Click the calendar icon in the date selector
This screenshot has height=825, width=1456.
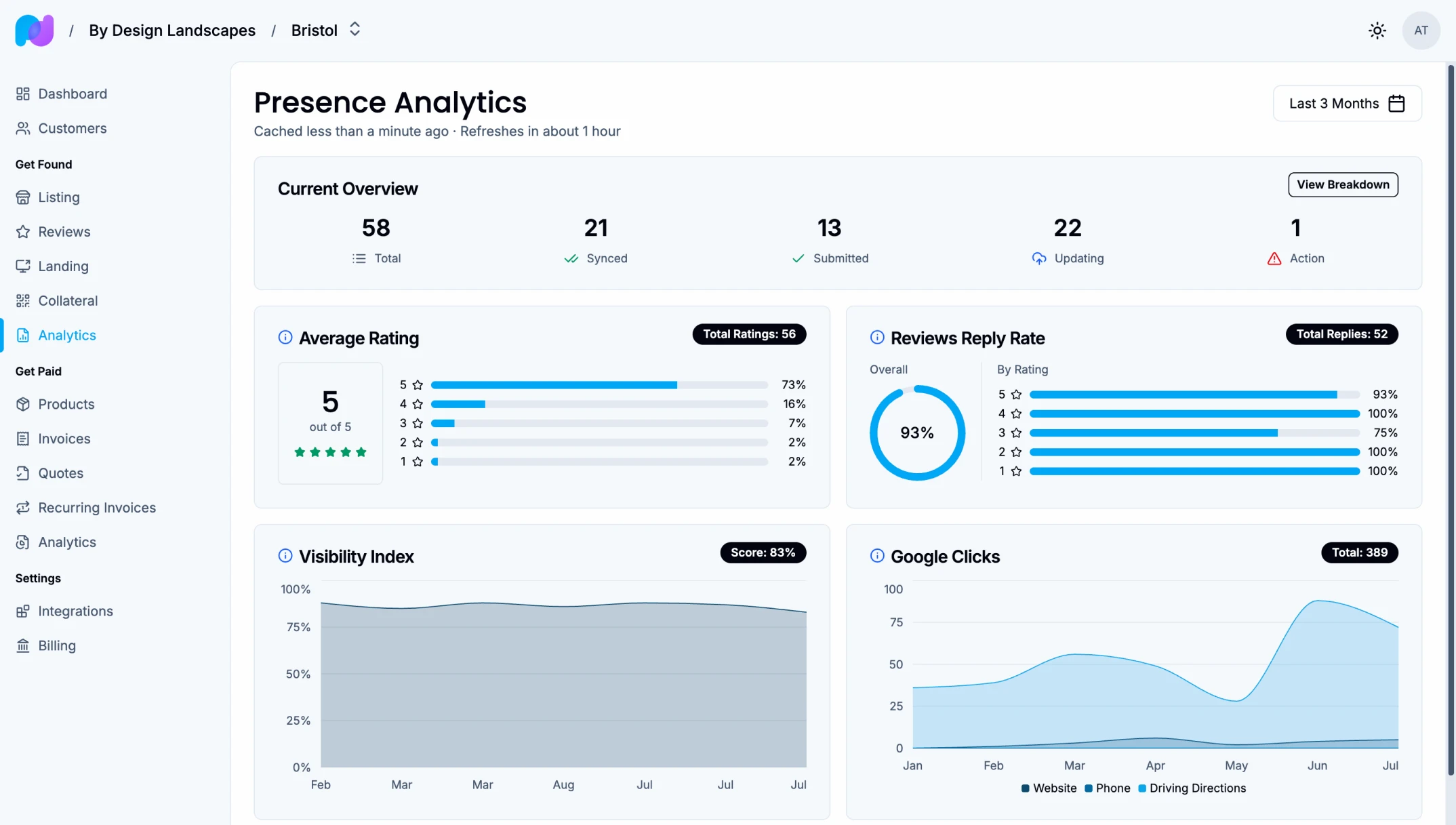[1397, 103]
